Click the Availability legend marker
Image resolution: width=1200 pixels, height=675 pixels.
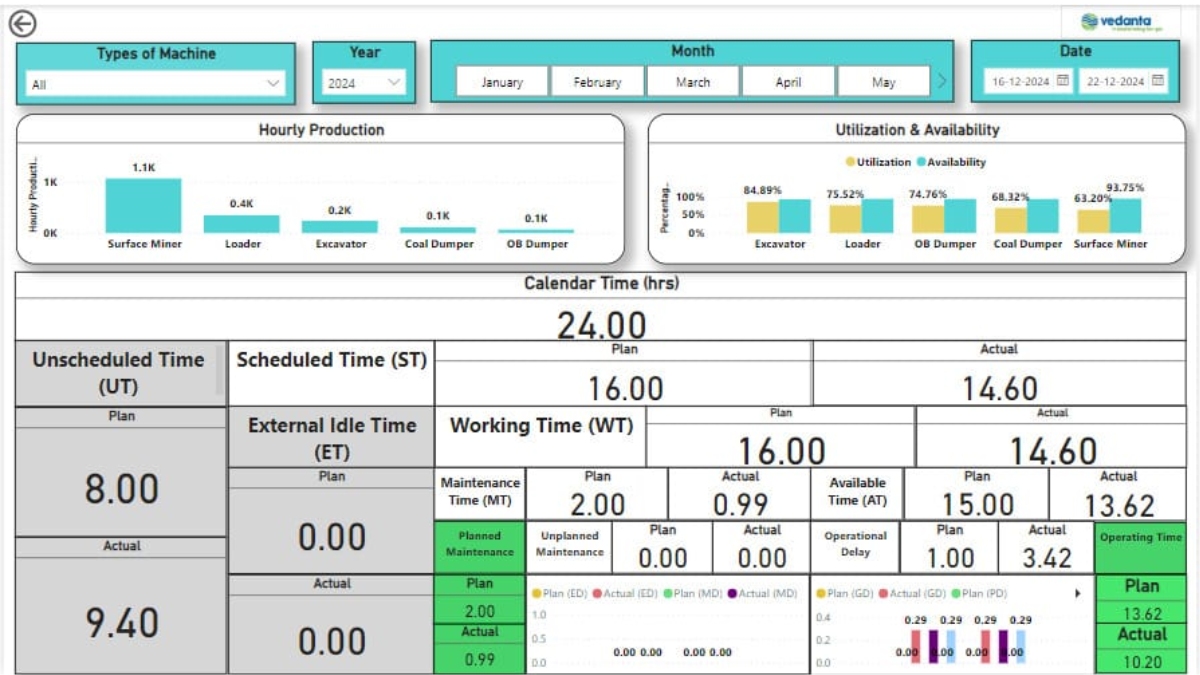[921, 162]
